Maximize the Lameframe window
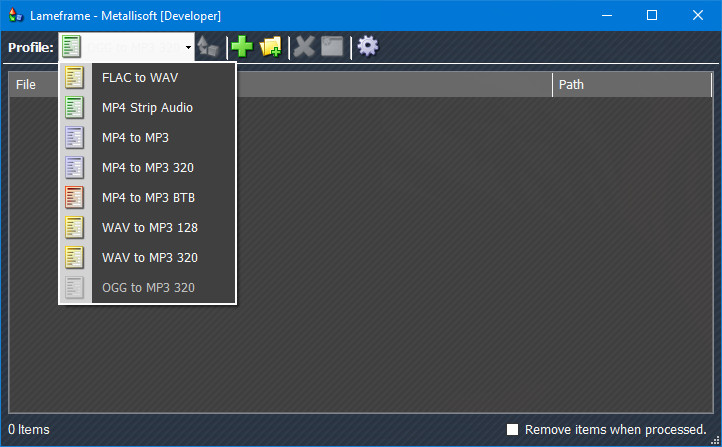The width and height of the screenshot is (722, 447). (652, 15)
